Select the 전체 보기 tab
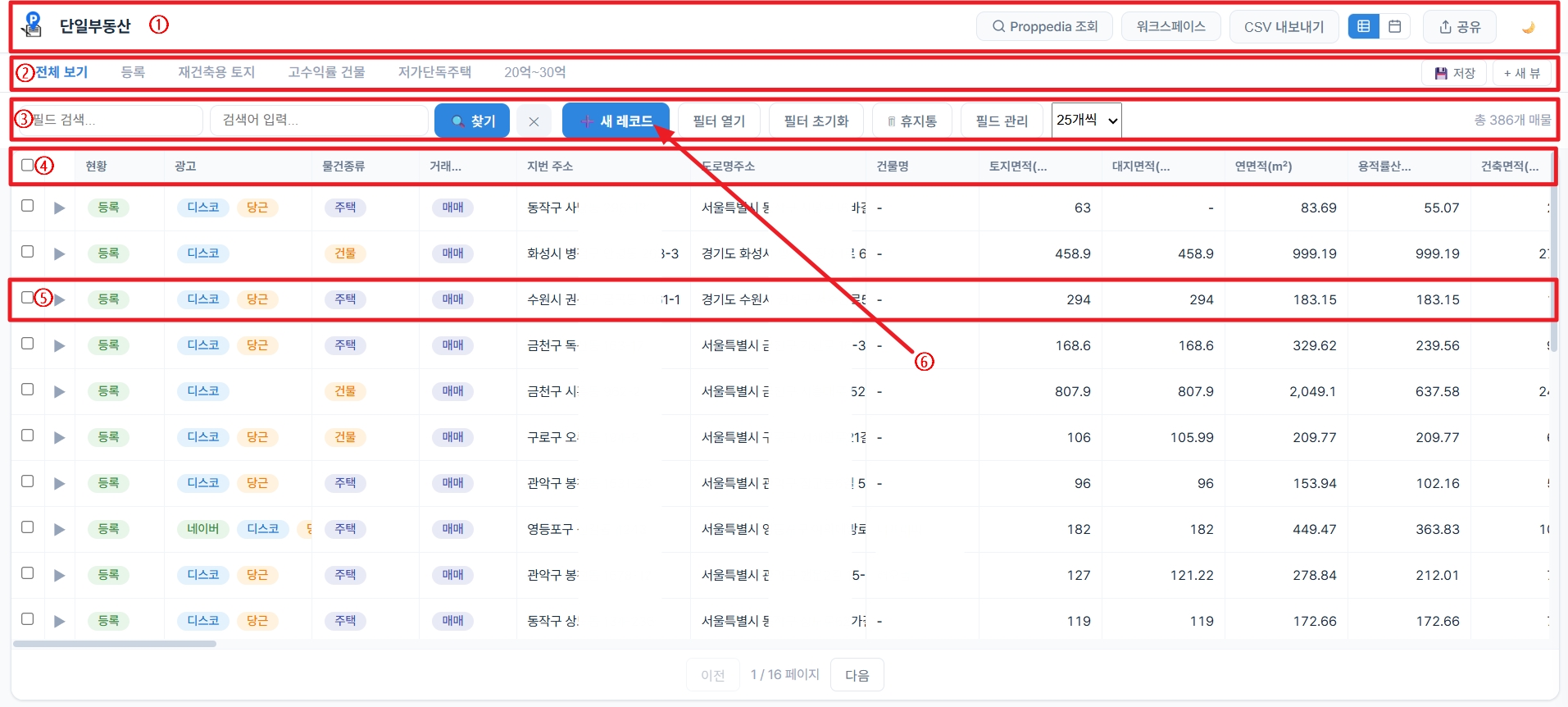This screenshot has width=1568, height=707. [61, 72]
